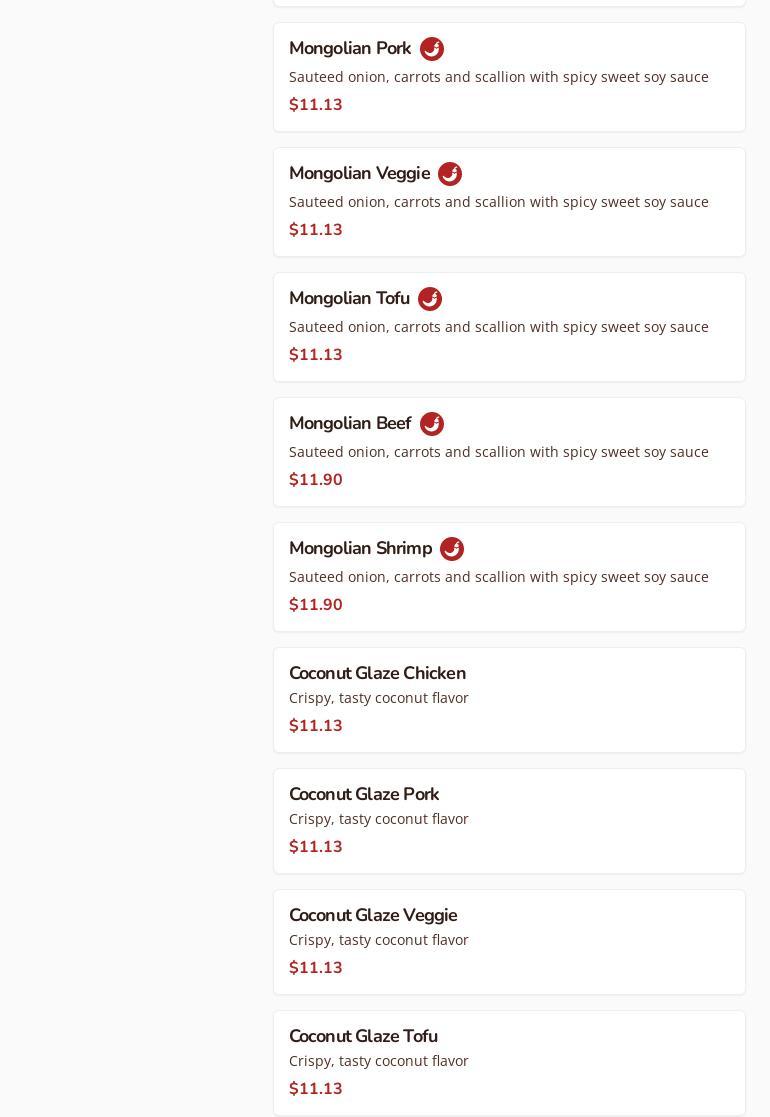Click the Coconut Glaze Chicken $11.13 price
The image size is (770, 1117).
pyautogui.click(x=316, y=726)
